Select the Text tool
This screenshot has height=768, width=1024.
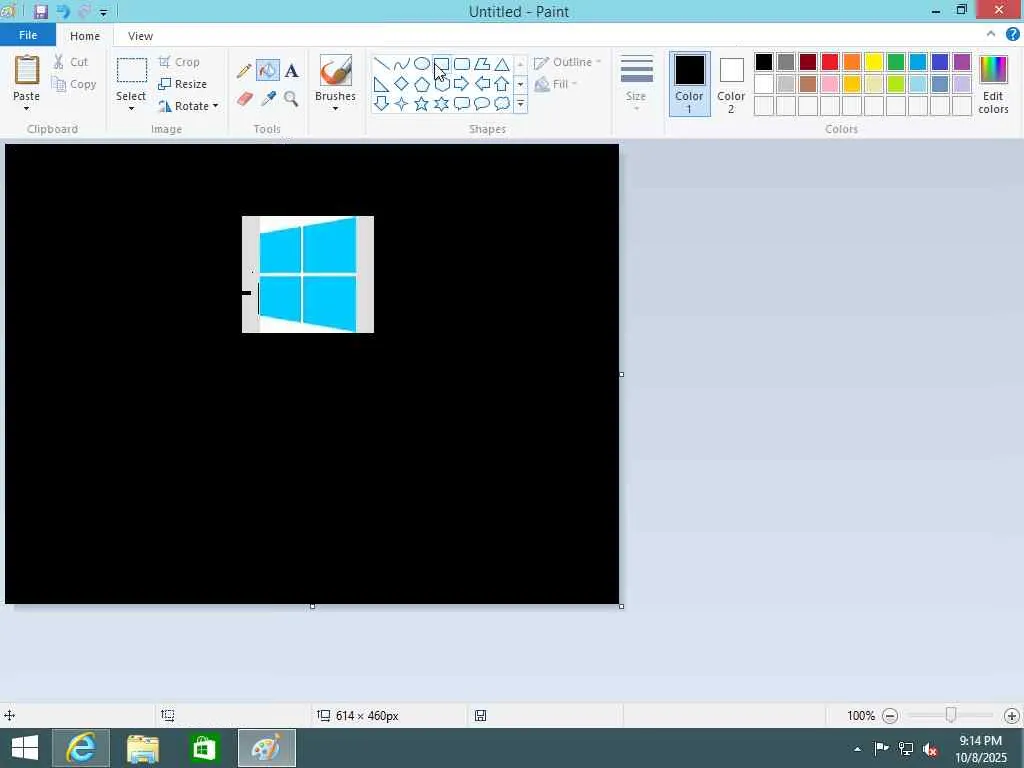pos(291,71)
